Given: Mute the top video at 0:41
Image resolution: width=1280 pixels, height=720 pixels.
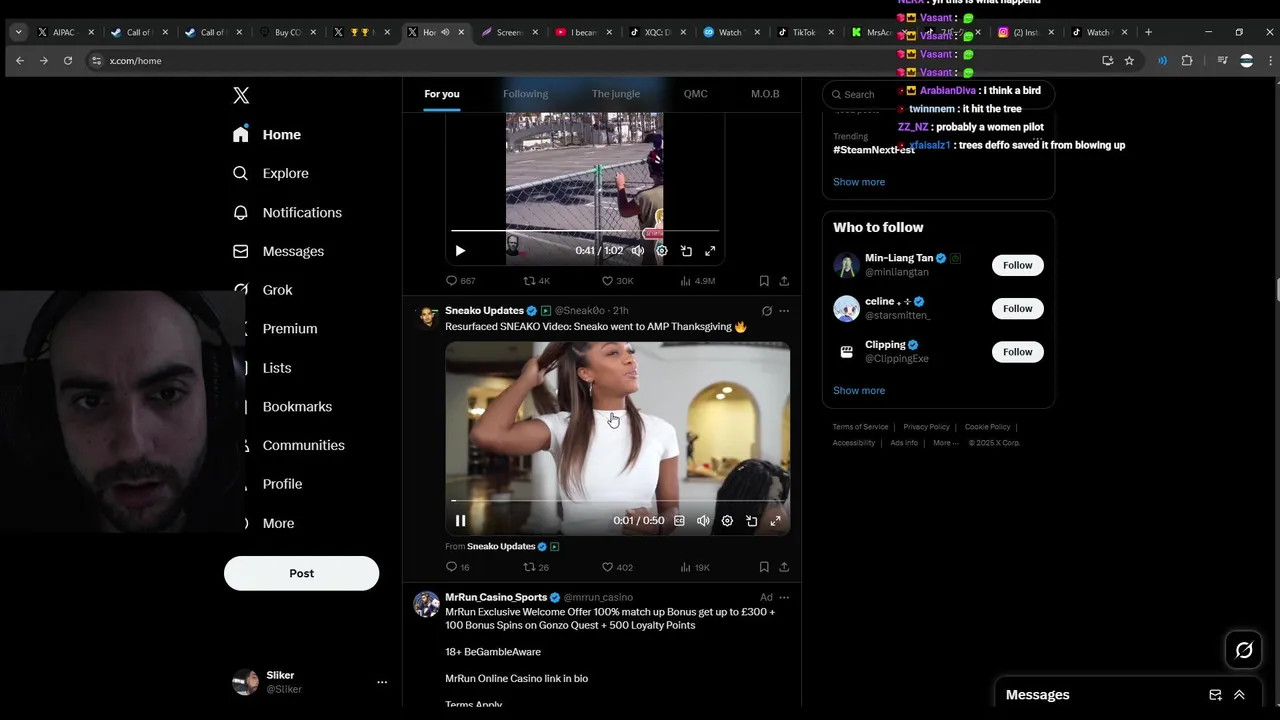Looking at the screenshot, I should (x=637, y=251).
